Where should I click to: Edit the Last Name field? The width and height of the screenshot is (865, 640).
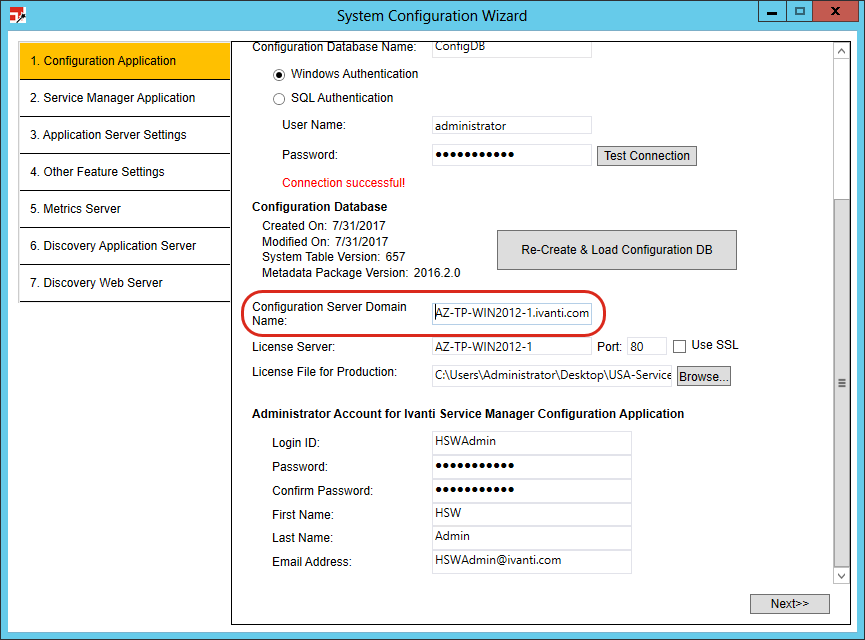pos(532,538)
